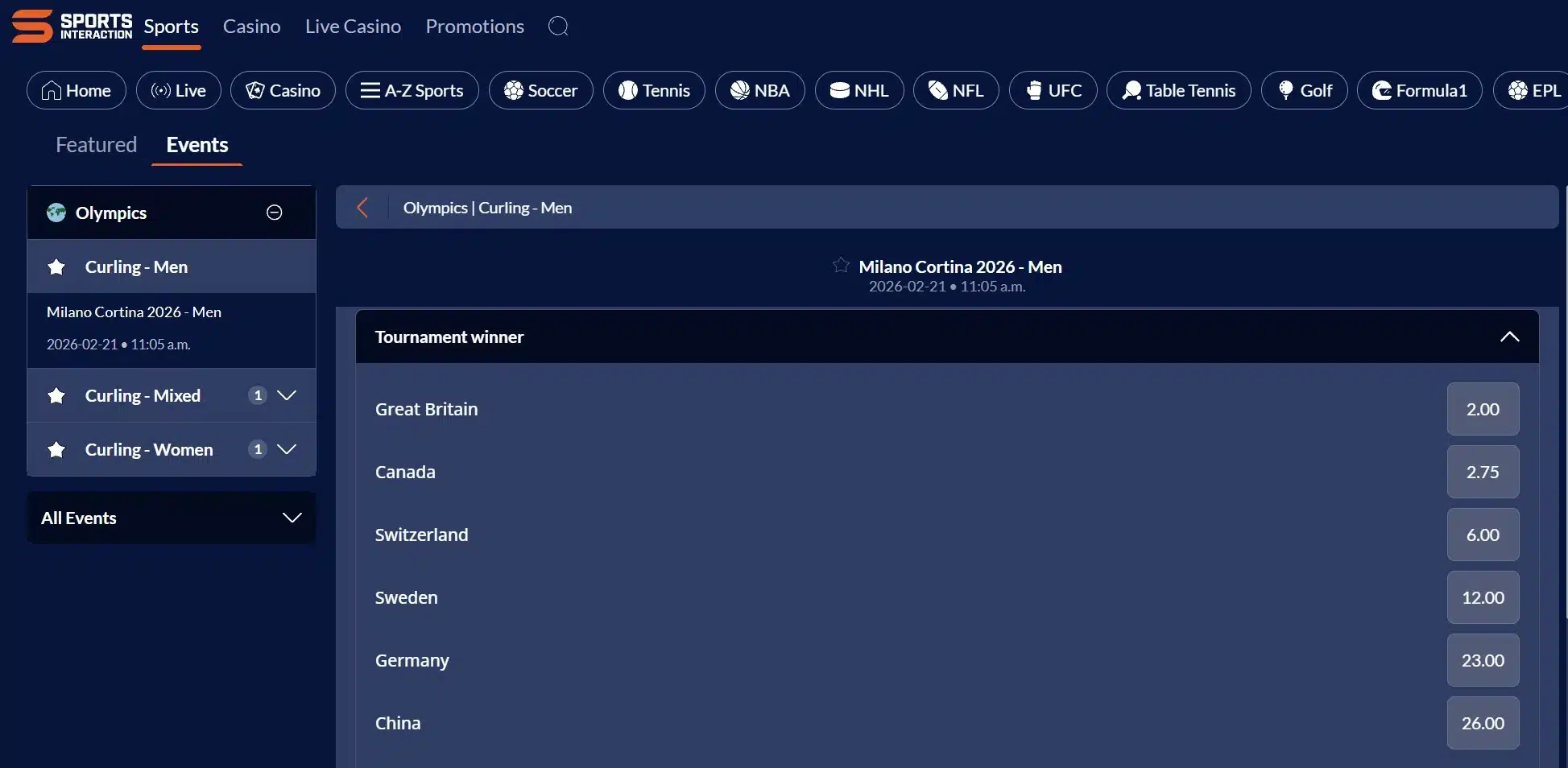Favorite the Curling - Men event star

point(56,266)
